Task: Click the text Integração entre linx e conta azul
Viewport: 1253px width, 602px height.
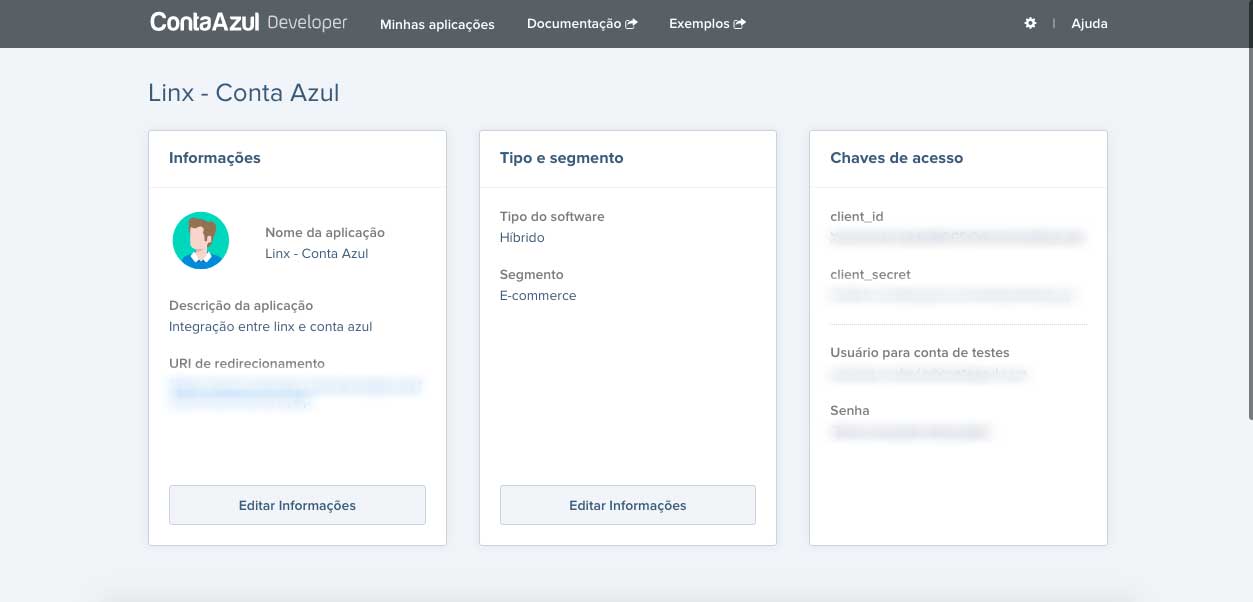Action: click(x=271, y=327)
